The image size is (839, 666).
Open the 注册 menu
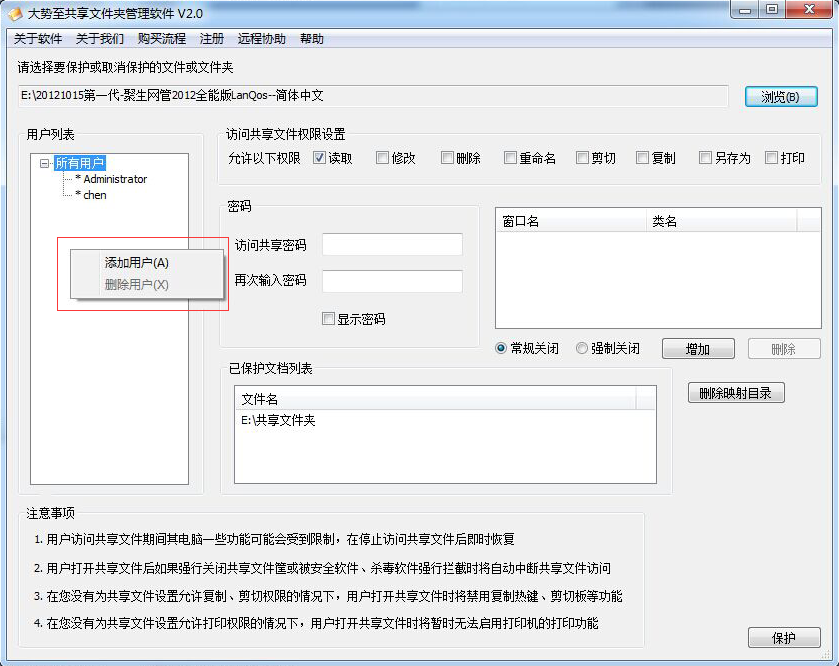pos(210,38)
